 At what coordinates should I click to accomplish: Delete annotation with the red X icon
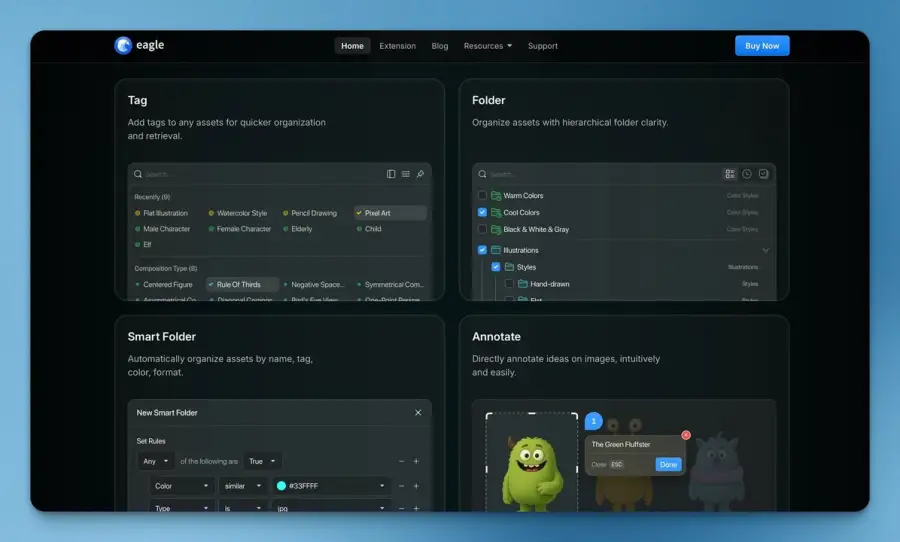click(686, 435)
